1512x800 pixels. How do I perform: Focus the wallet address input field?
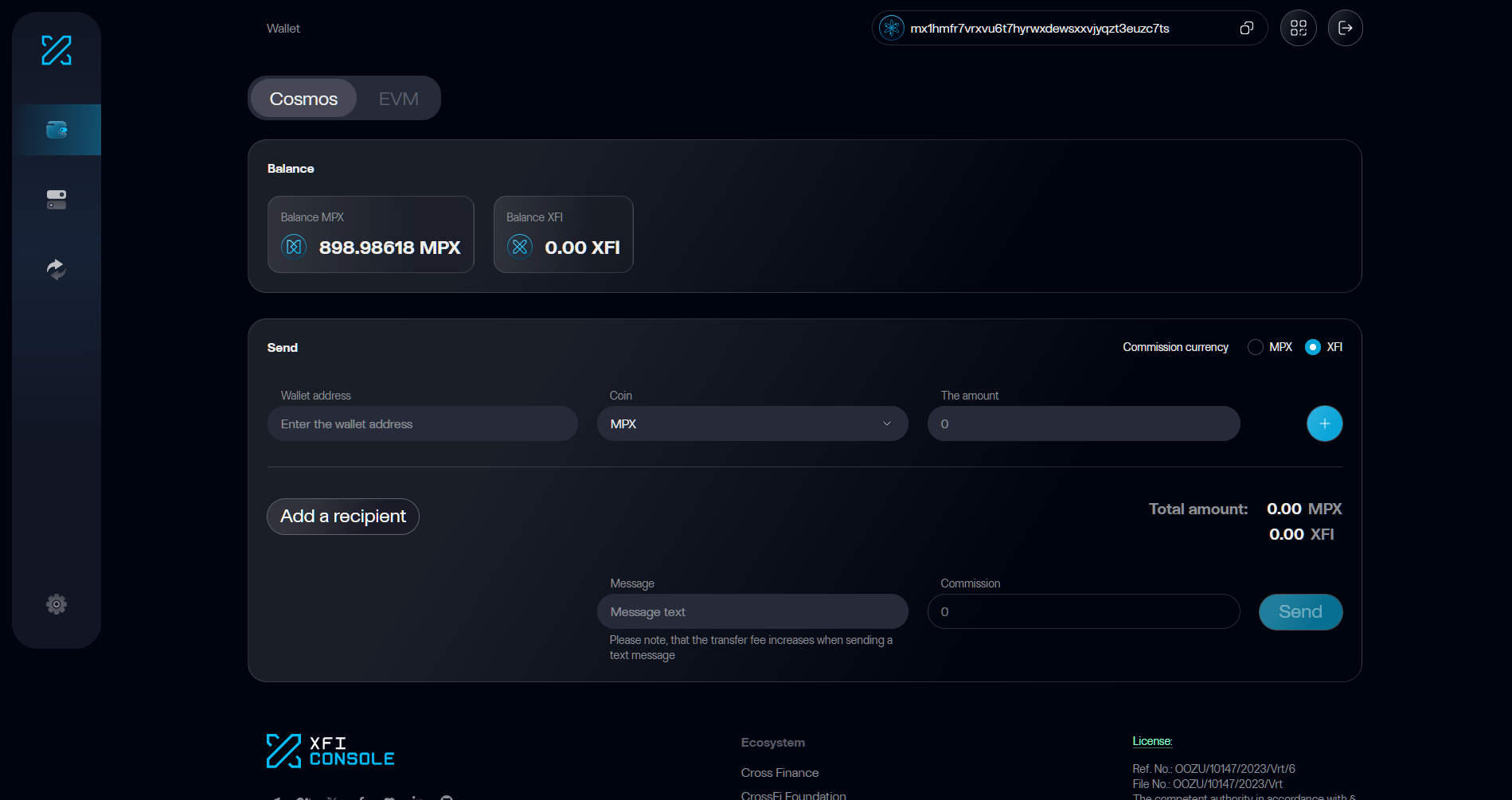pyautogui.click(x=422, y=423)
